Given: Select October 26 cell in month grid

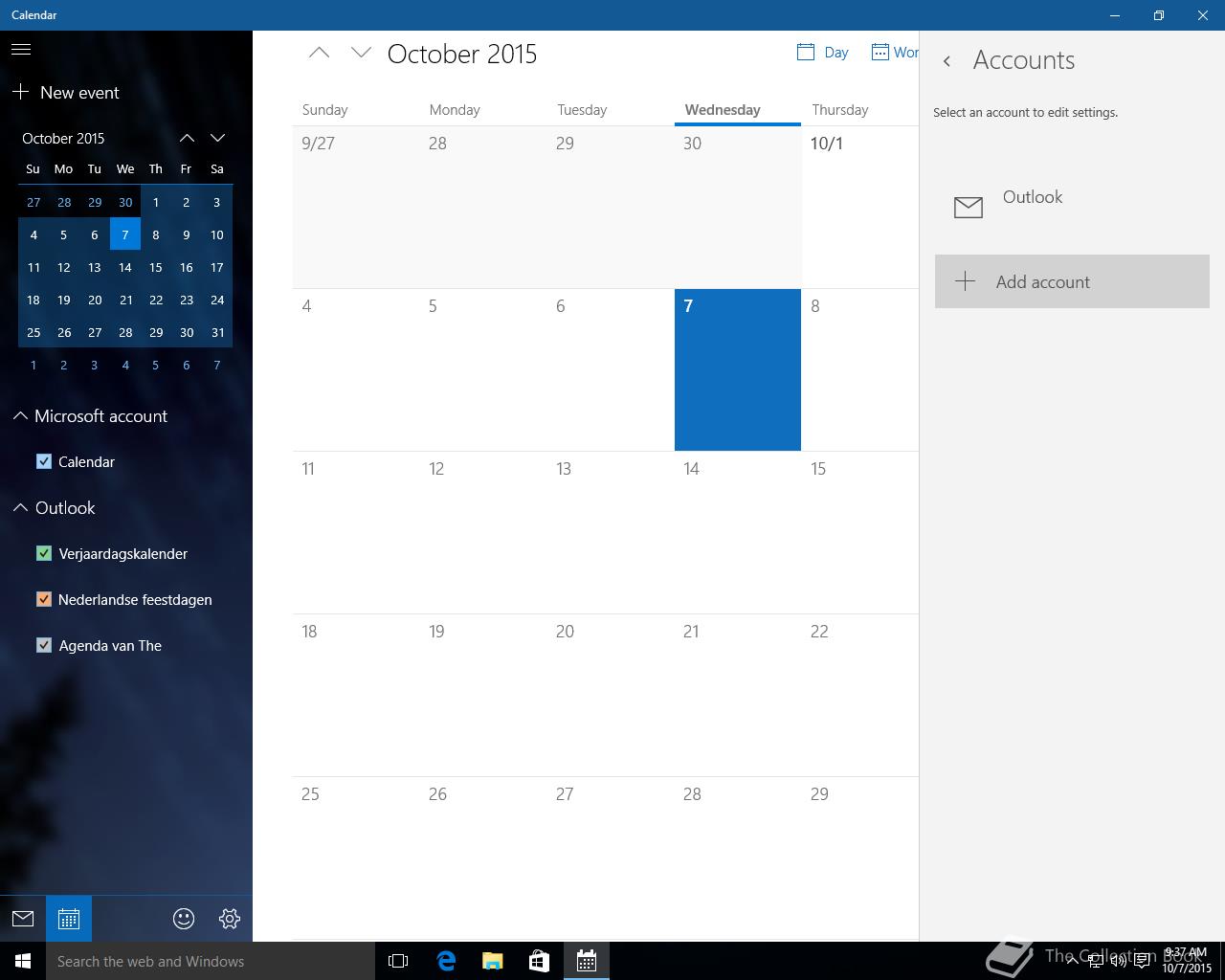Looking at the screenshot, I should point(483,857).
